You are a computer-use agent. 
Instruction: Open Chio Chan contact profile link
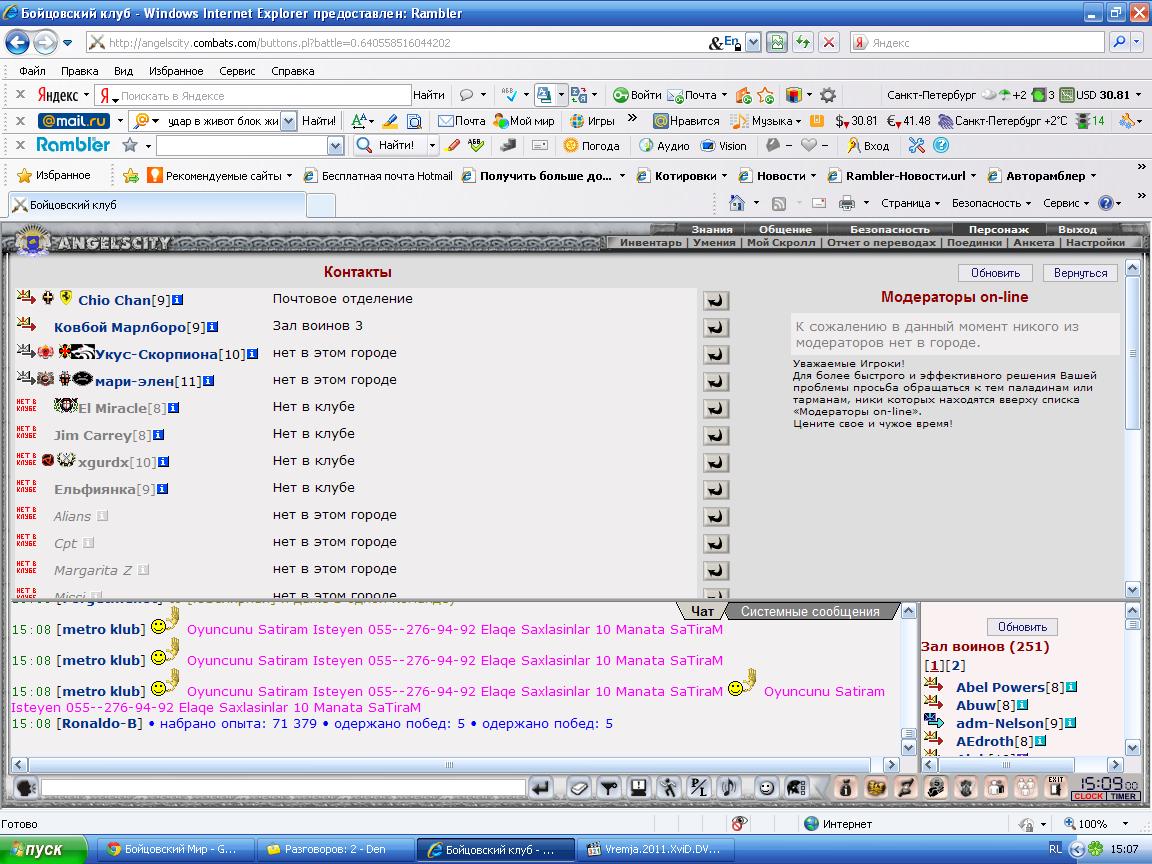pyautogui.click(x=114, y=300)
